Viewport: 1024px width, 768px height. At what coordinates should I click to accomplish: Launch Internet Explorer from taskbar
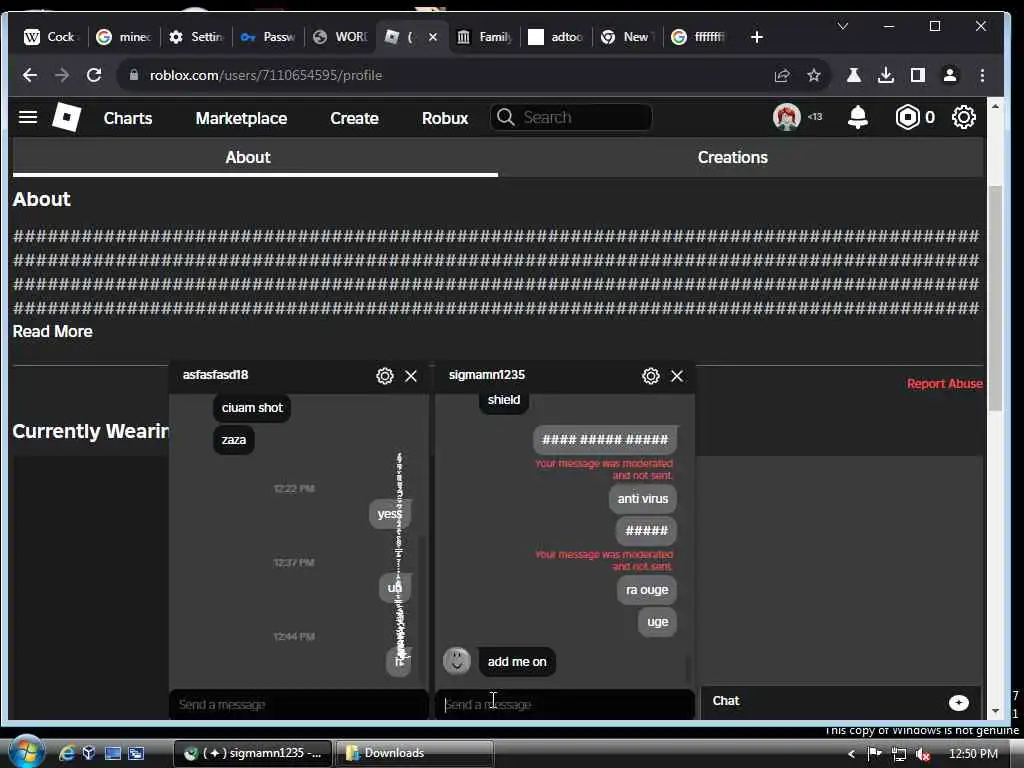(66, 754)
